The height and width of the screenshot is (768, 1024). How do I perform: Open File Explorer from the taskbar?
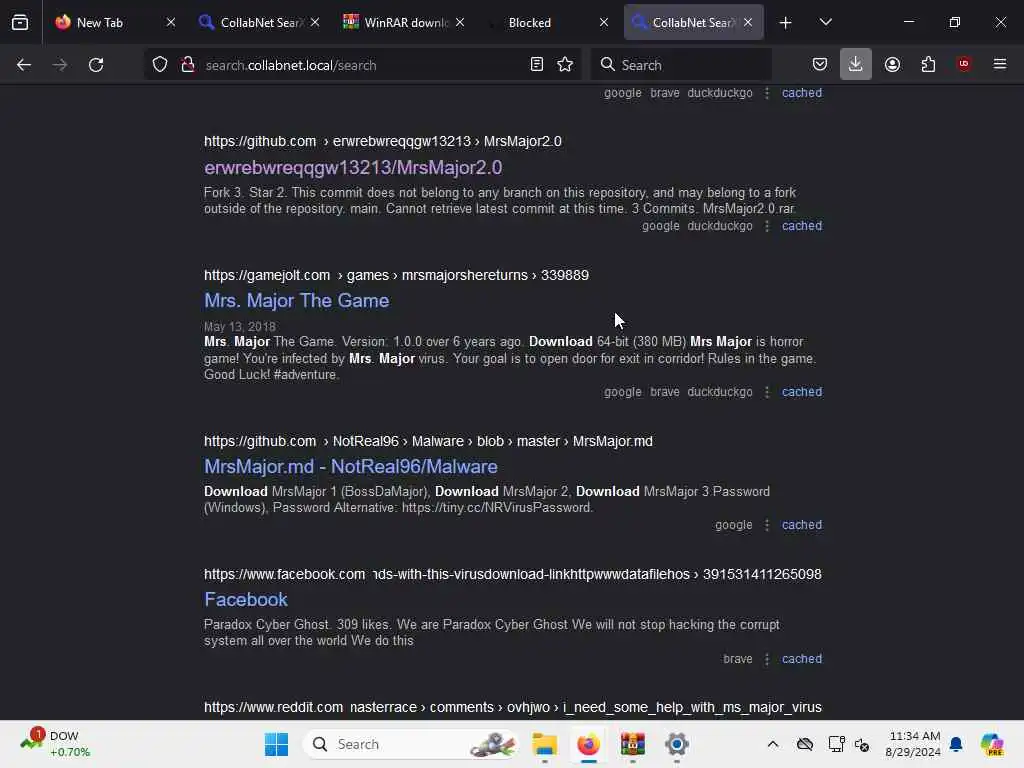[x=544, y=744]
